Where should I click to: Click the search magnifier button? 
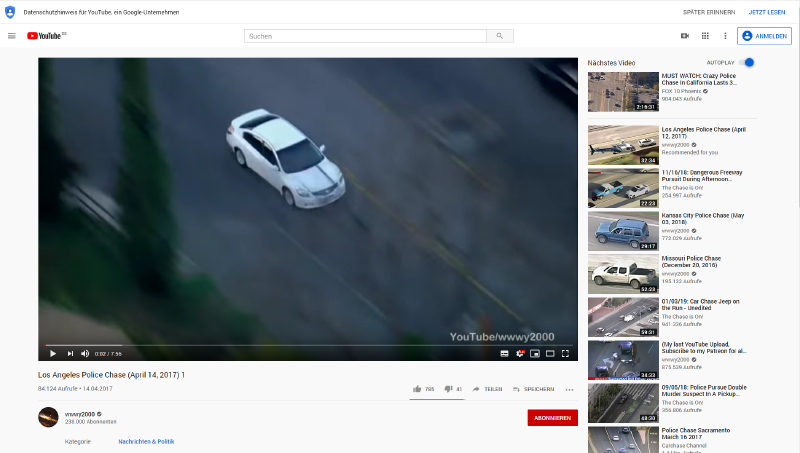(500, 36)
